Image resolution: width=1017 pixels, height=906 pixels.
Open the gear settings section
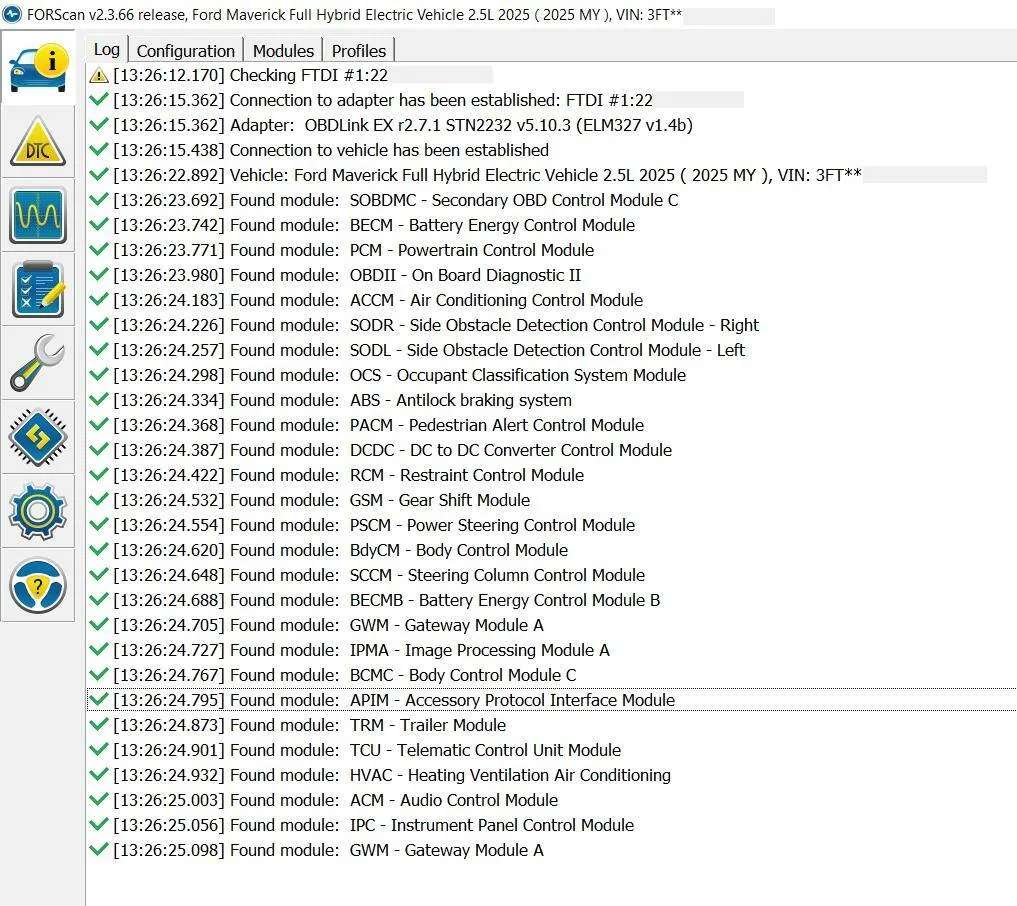[x=38, y=511]
